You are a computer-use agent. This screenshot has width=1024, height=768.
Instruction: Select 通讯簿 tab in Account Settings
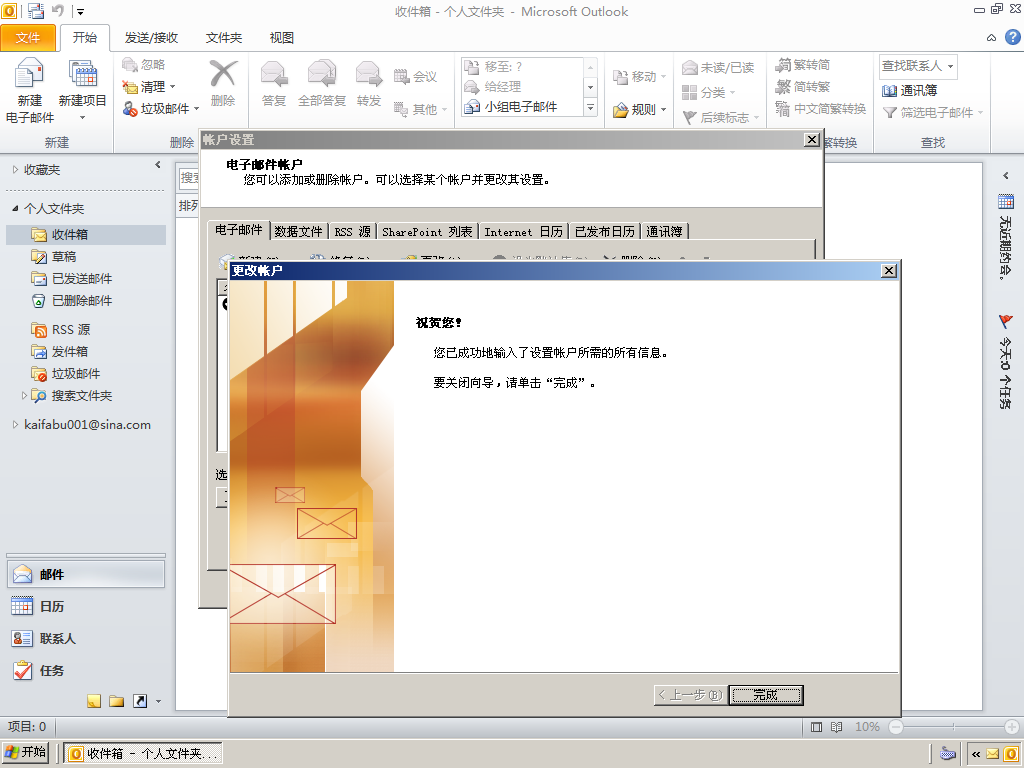click(x=664, y=231)
